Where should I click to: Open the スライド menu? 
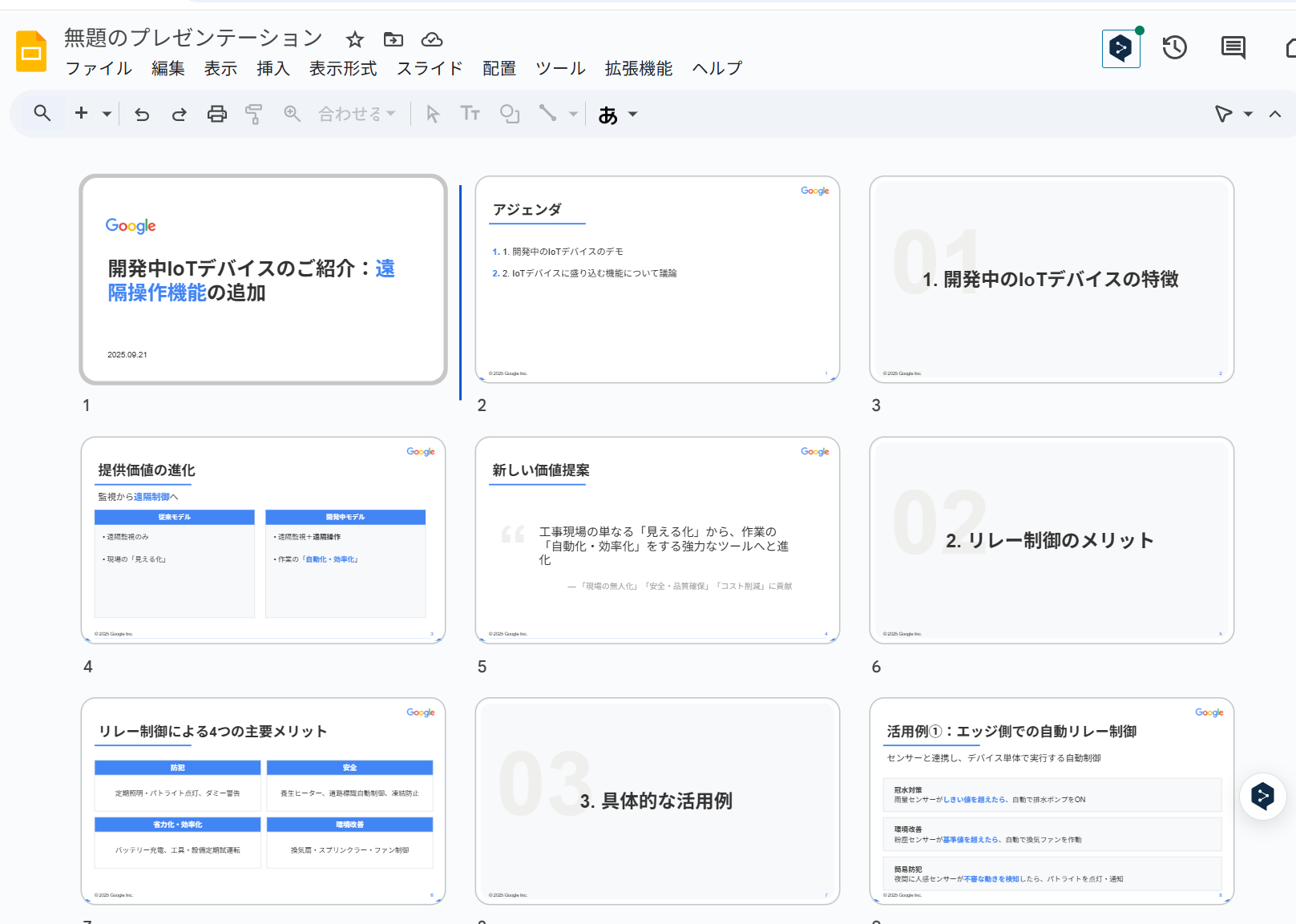coord(430,68)
